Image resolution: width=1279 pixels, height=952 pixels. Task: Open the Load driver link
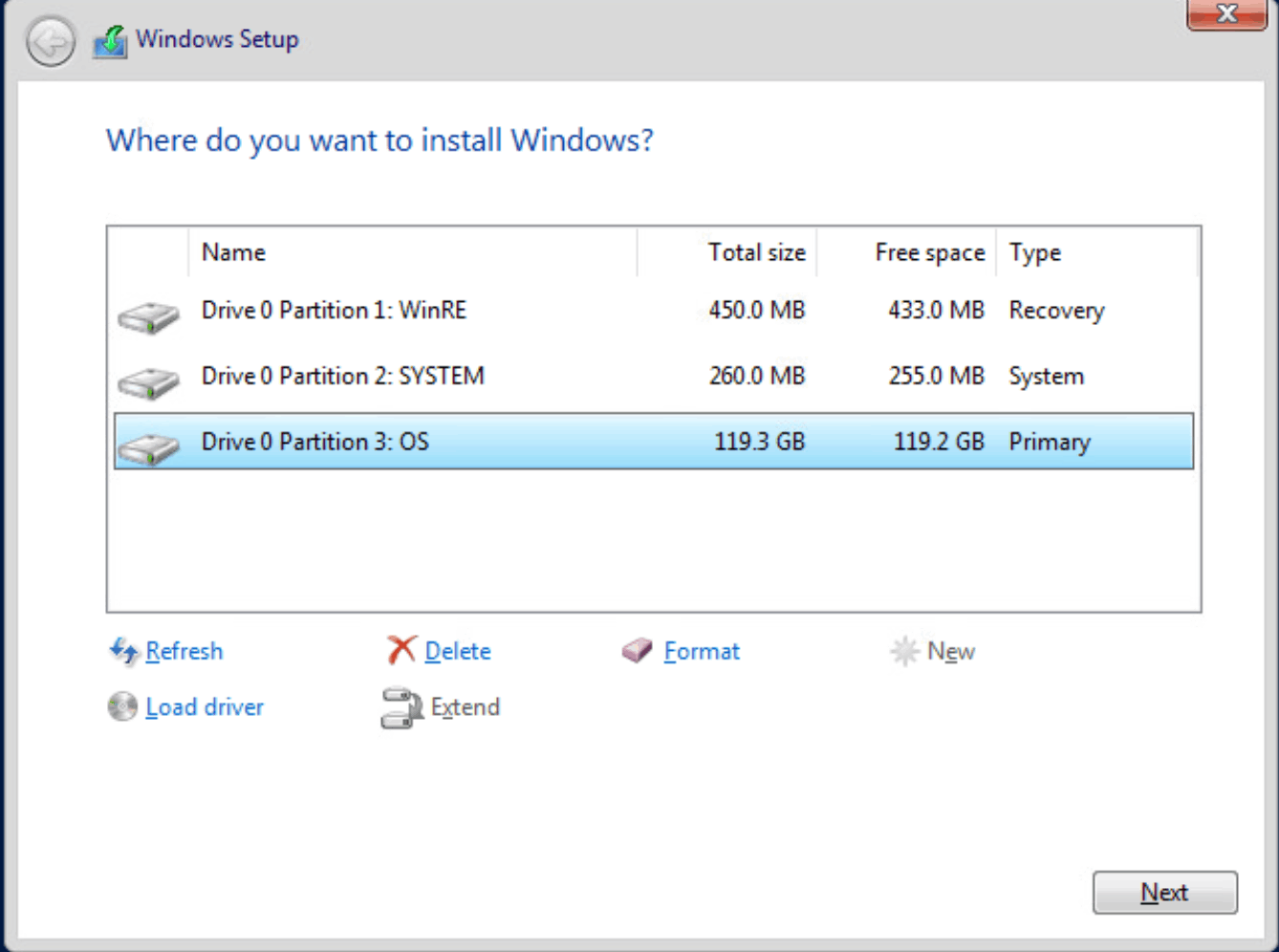[205, 706]
